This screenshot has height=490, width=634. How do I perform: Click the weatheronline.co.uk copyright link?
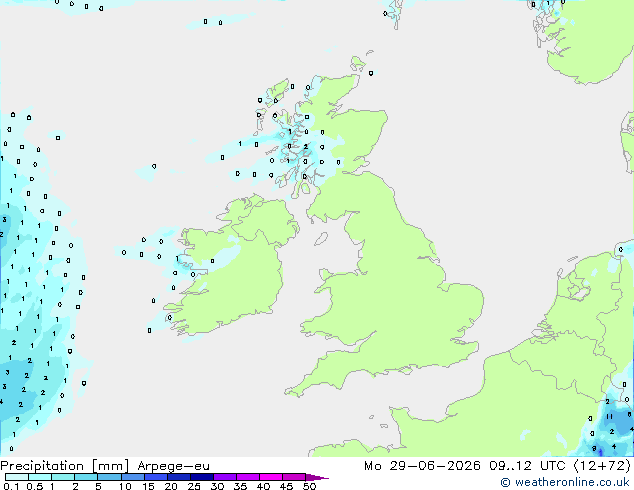(565, 482)
